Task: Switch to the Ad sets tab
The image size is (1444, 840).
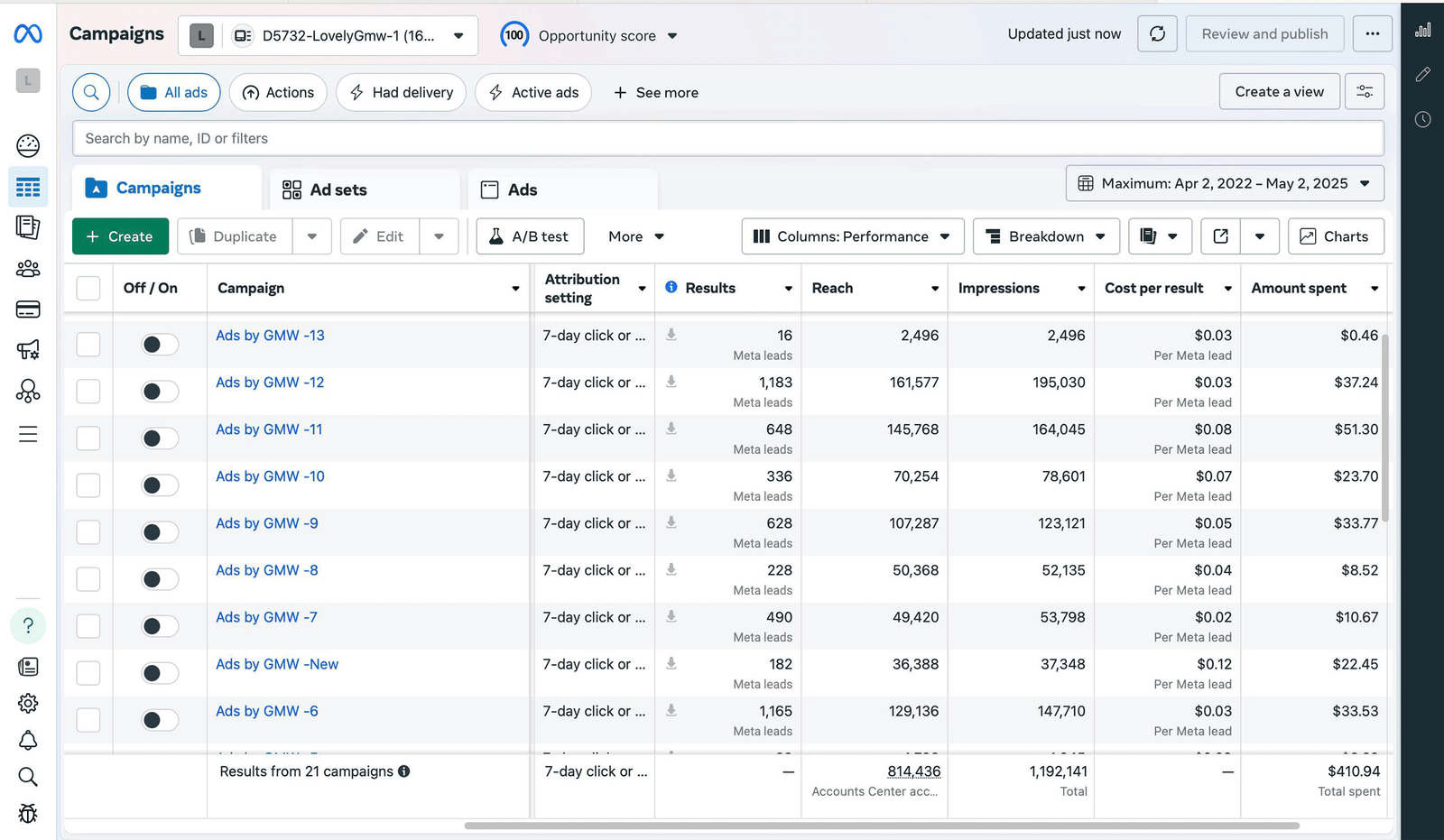Action: [x=365, y=189]
